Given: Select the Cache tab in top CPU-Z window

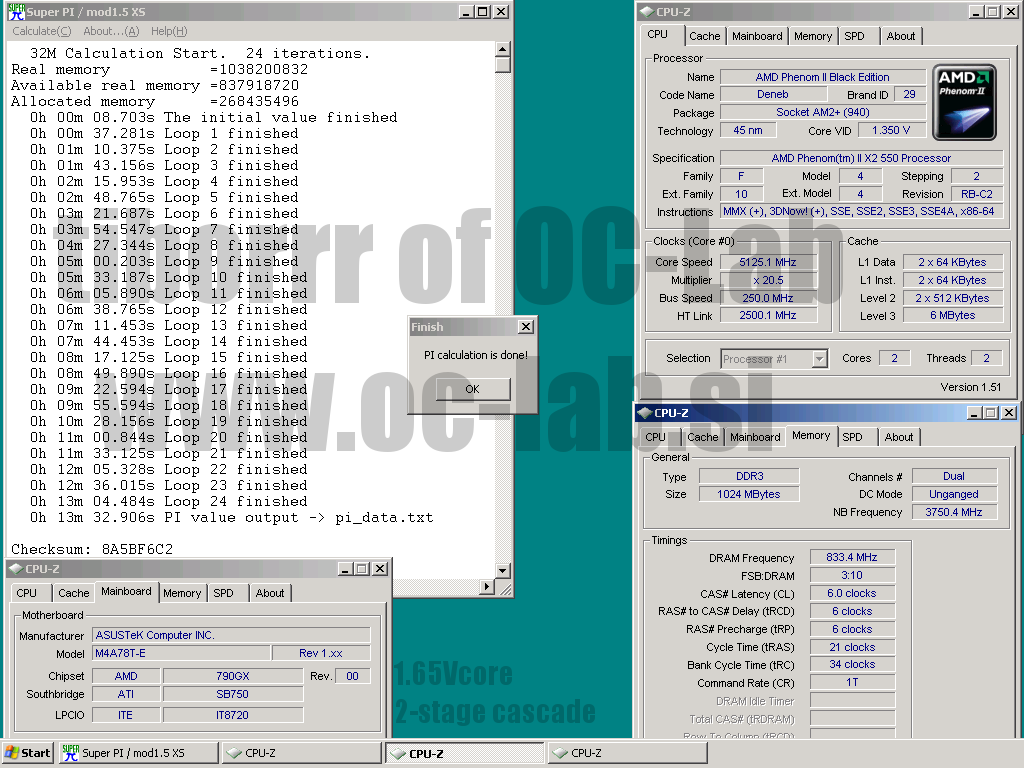Looking at the screenshot, I should pyautogui.click(x=705, y=36).
